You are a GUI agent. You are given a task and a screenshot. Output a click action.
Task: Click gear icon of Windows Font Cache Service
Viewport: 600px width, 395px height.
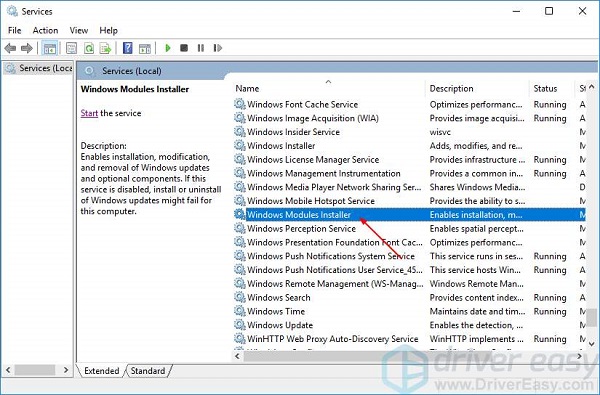coord(240,104)
